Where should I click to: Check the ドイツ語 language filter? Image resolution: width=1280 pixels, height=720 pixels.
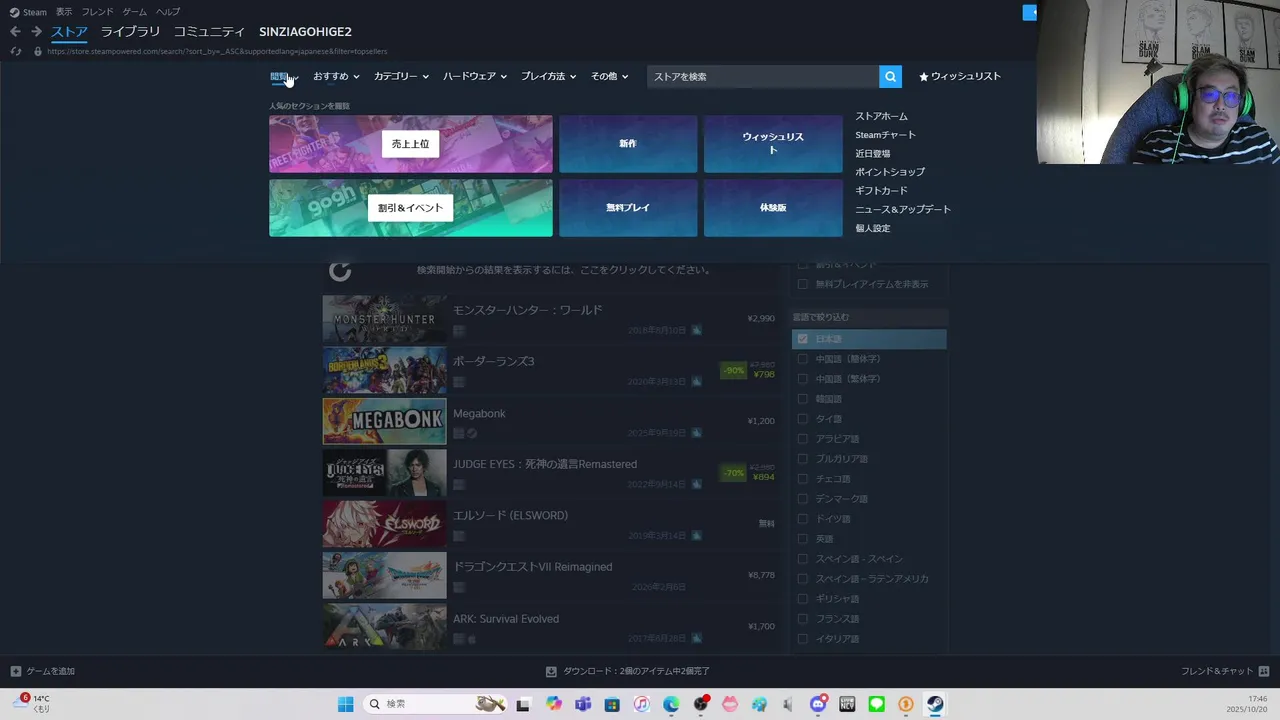coord(802,519)
